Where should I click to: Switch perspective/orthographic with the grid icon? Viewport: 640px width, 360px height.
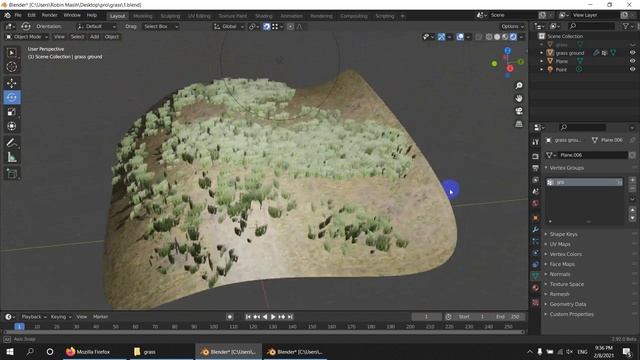(519, 124)
